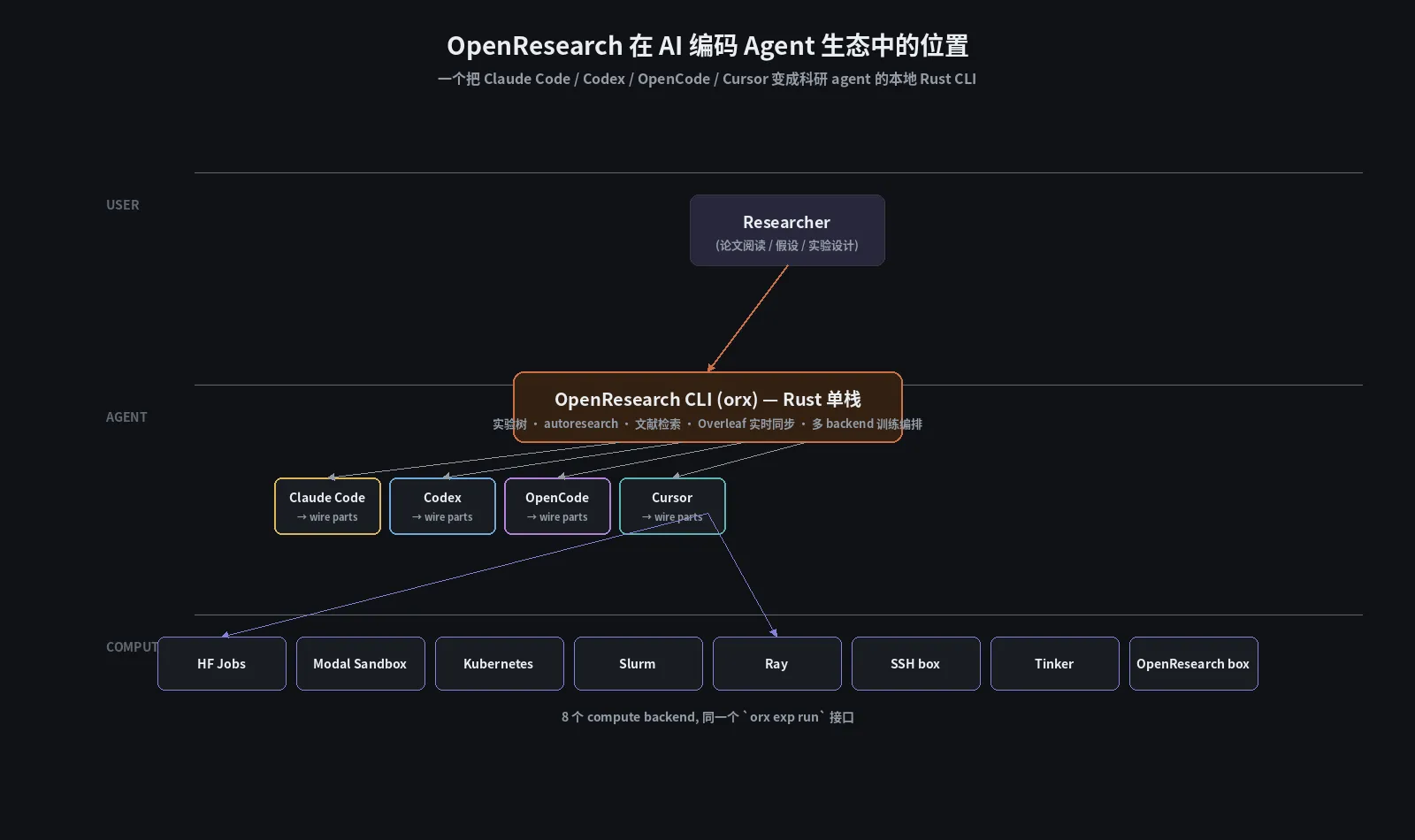1415x840 pixels.
Task: Click the Kubernetes backend box
Action: click(x=500, y=663)
